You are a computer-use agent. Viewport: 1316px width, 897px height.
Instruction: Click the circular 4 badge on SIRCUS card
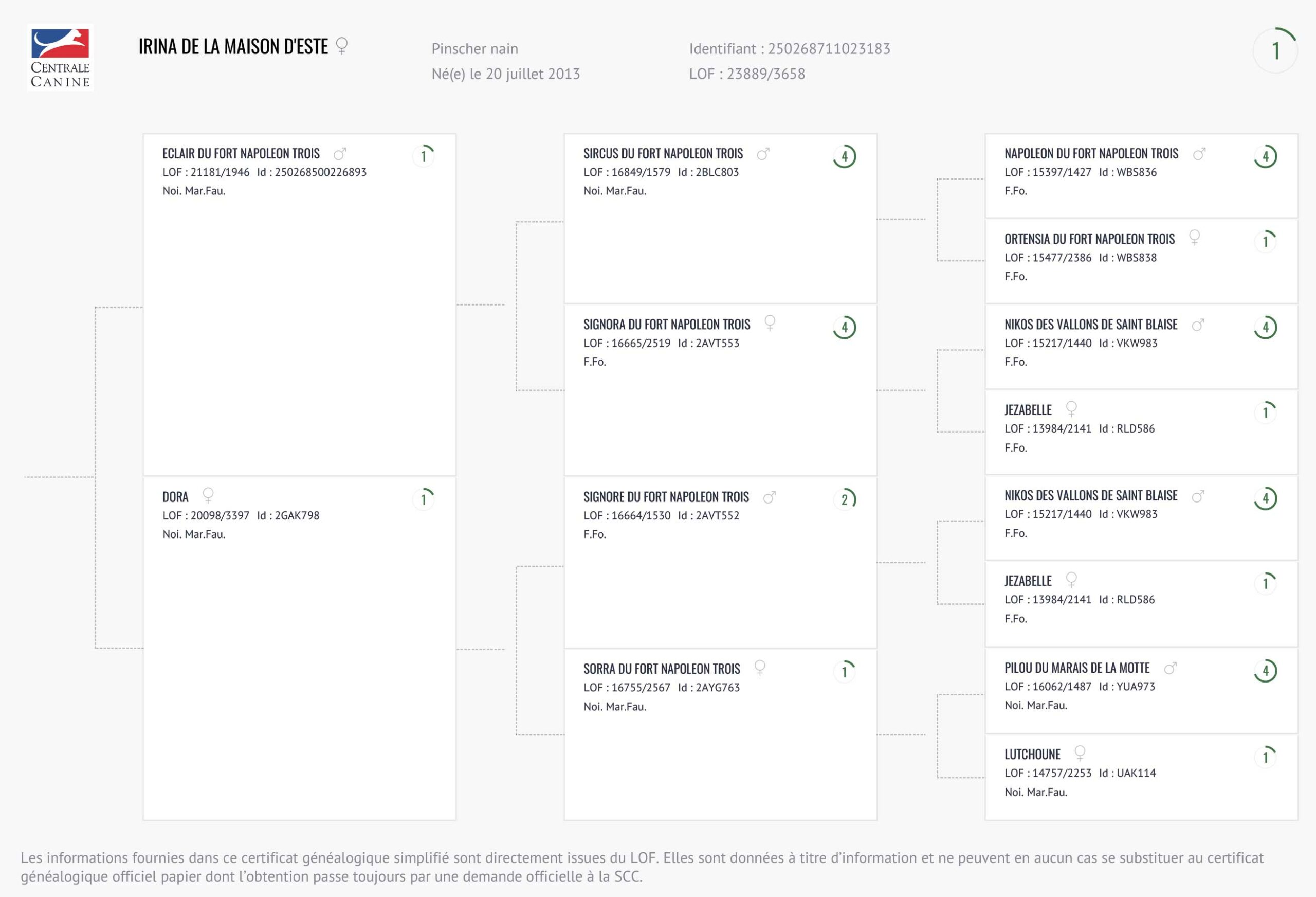coord(844,156)
